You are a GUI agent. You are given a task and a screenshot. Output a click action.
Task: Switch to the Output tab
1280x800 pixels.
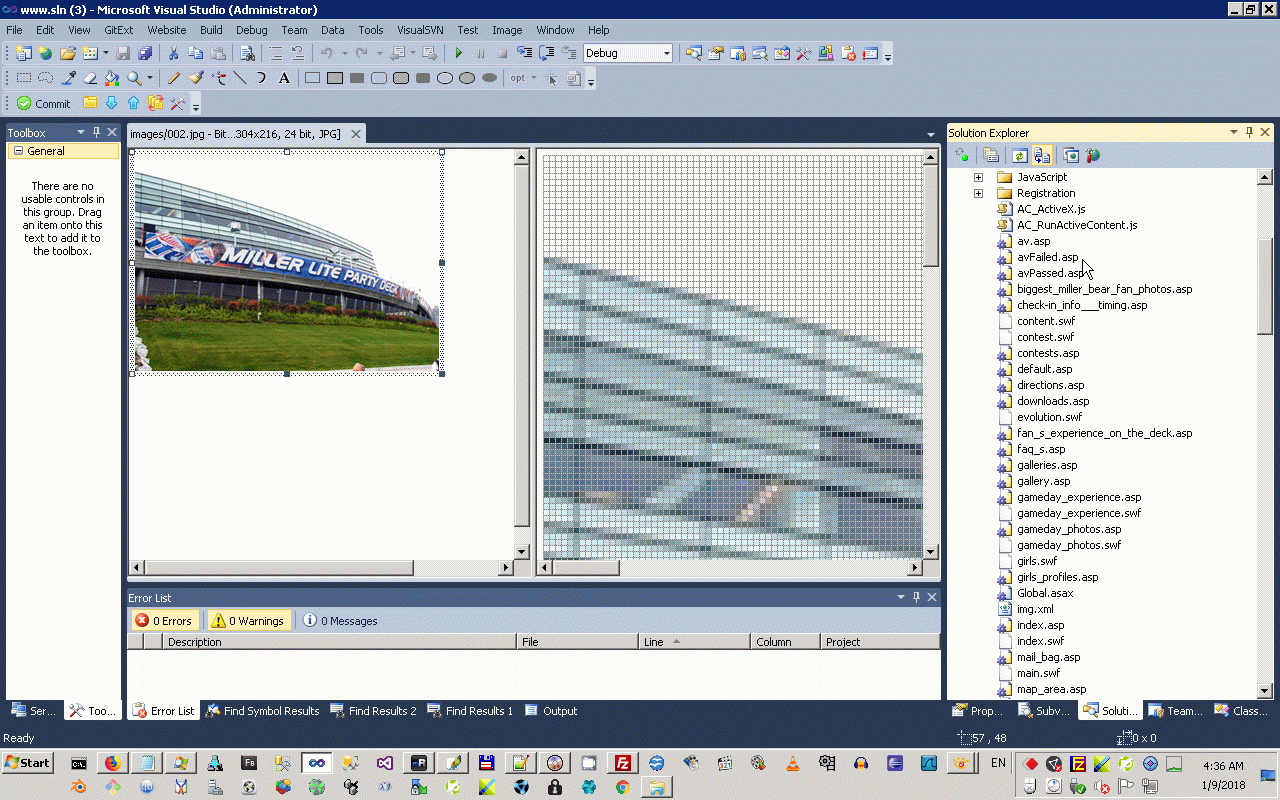tap(551, 711)
